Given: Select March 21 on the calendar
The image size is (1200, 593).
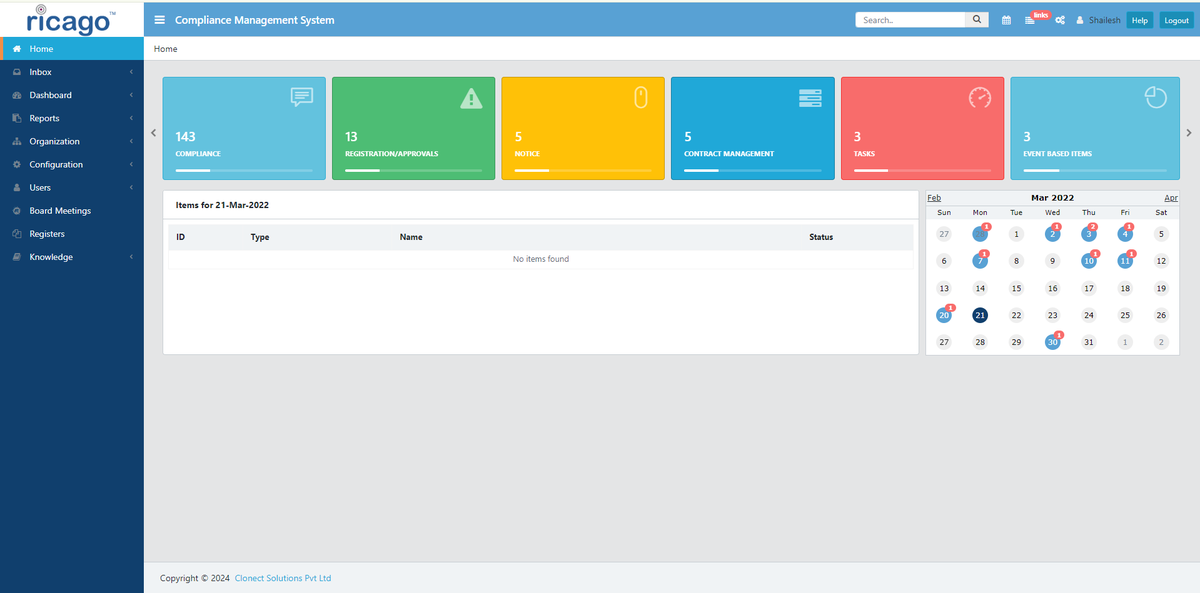Looking at the screenshot, I should point(980,315).
